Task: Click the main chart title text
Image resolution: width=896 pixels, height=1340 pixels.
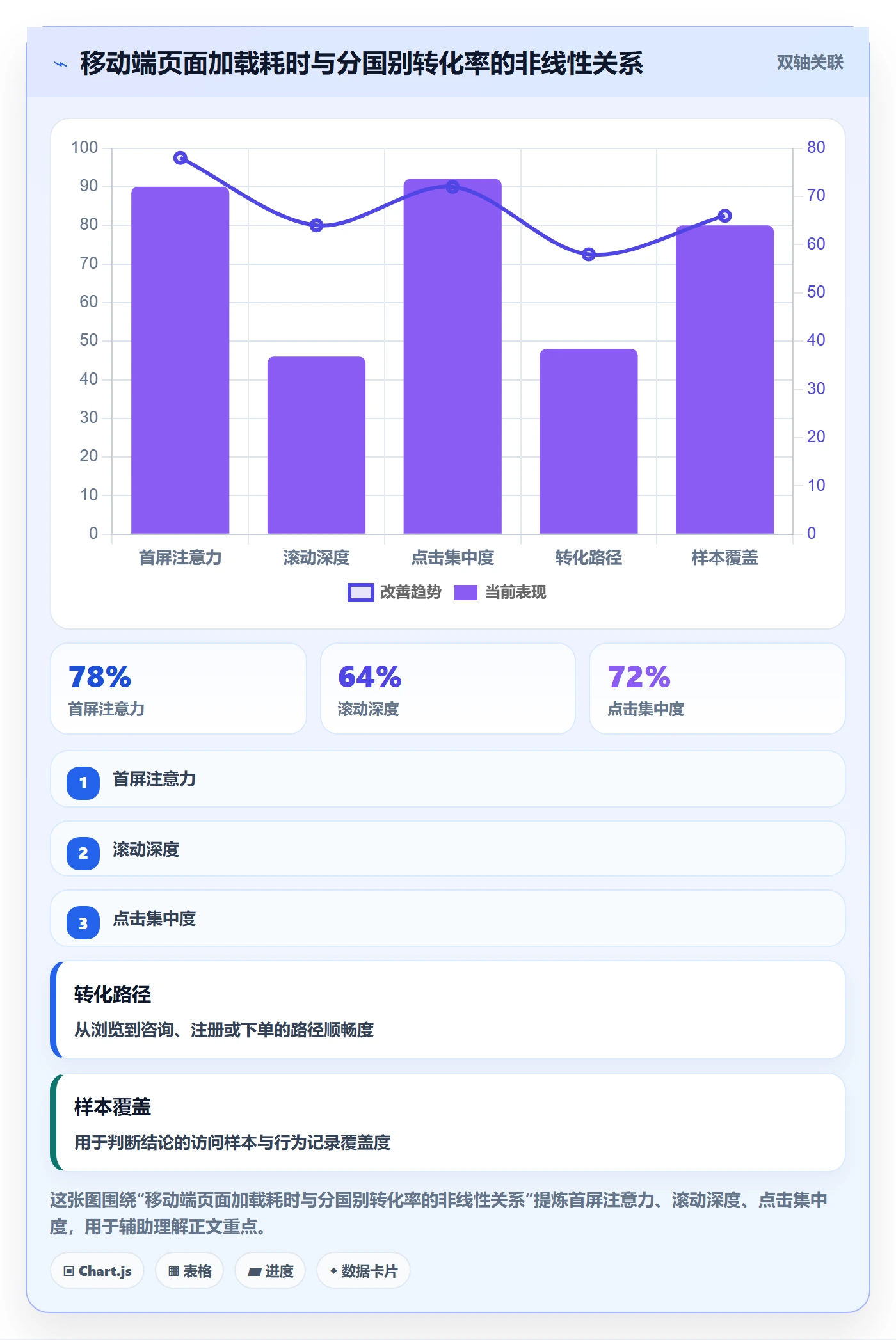Action: 362,63
